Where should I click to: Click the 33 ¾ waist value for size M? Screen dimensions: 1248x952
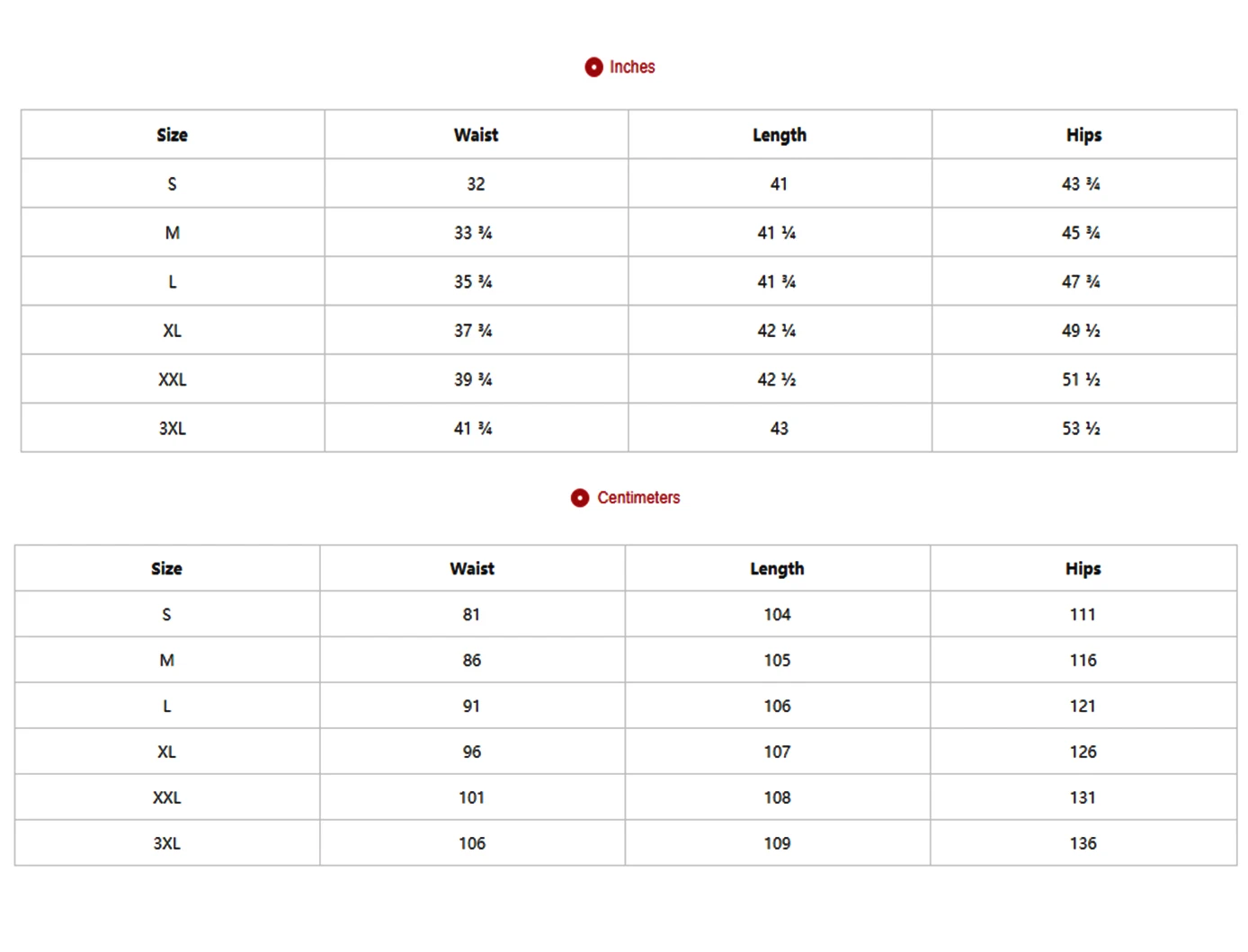(473, 233)
